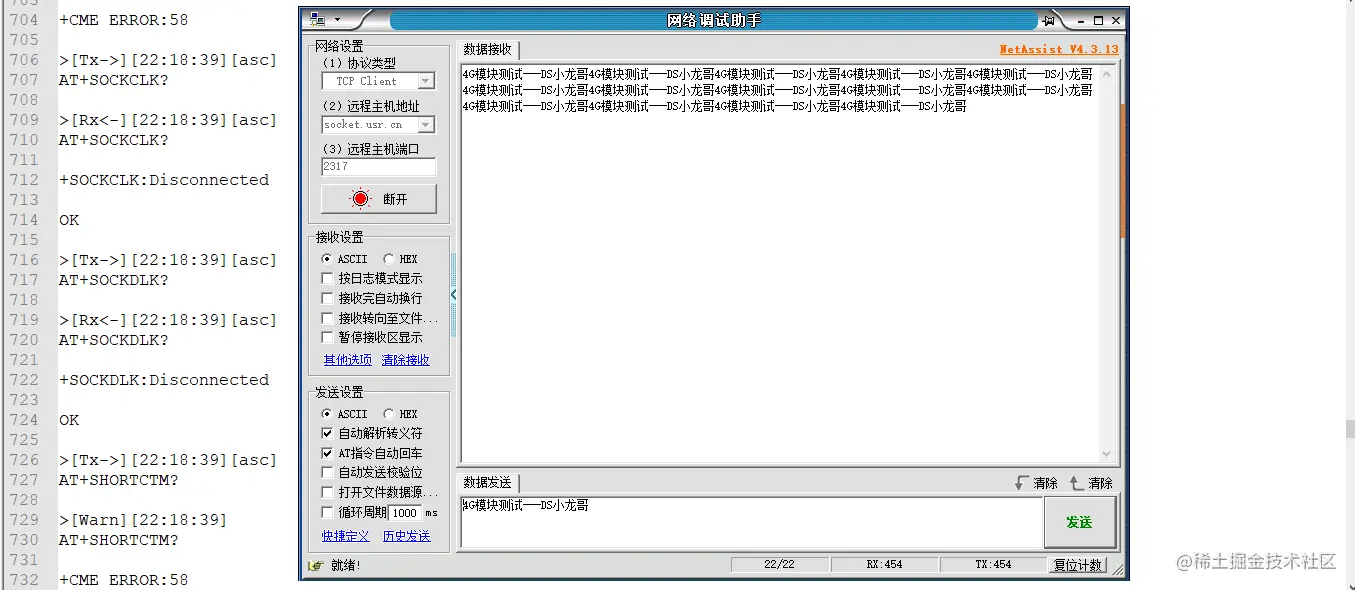Click the up-arrow clear icon above send box
Viewport: 1355px width, 590px height.
tap(1076, 483)
